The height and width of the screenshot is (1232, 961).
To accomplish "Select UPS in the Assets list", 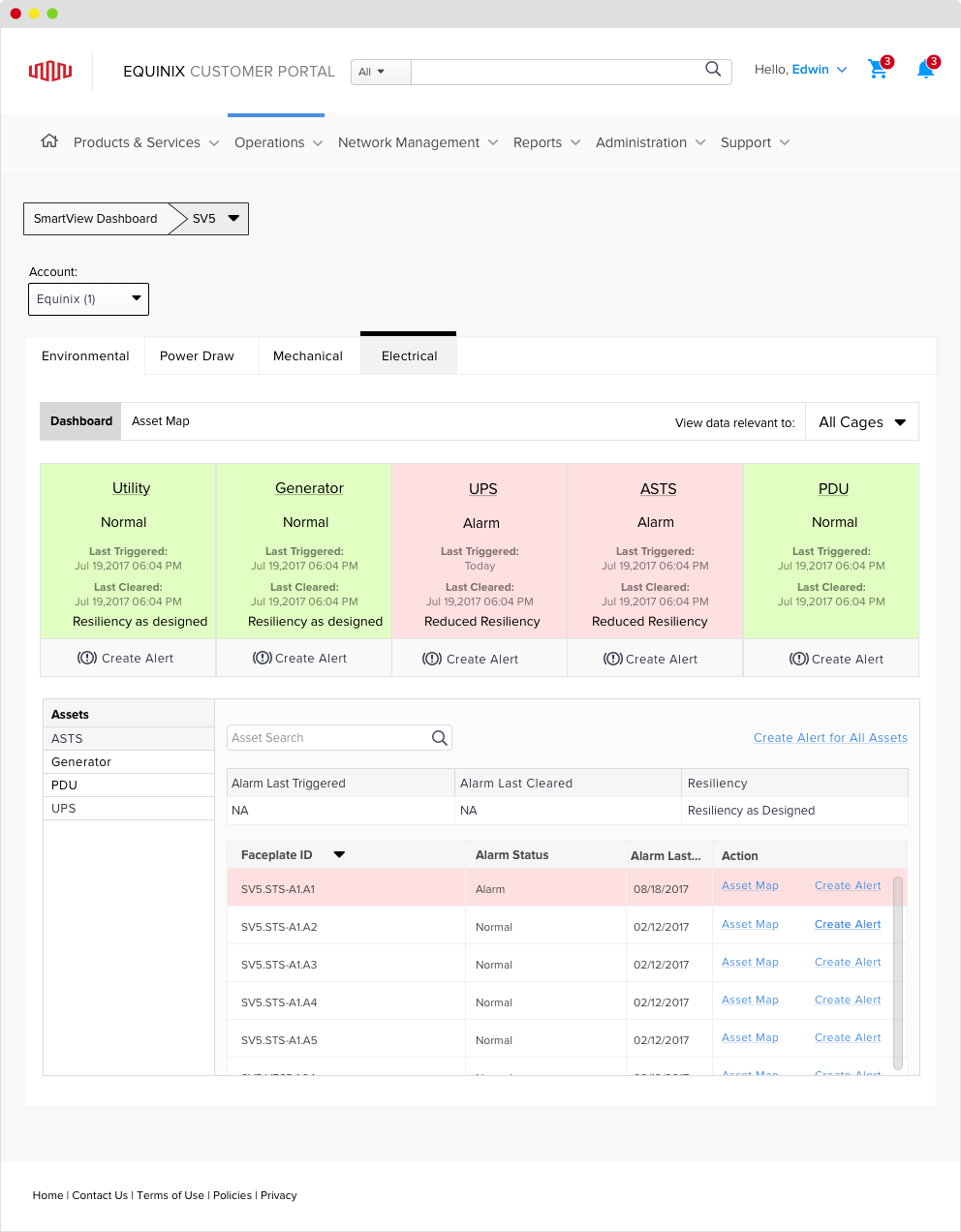I will (x=129, y=809).
